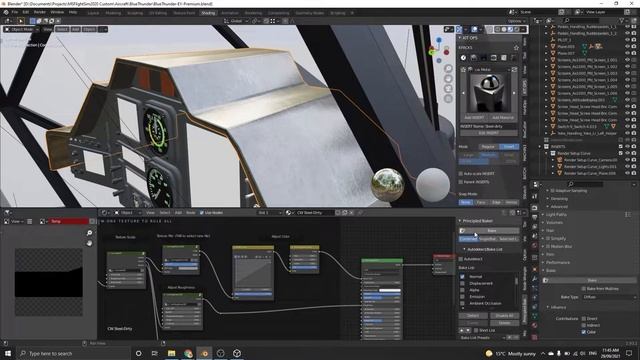
Task: Enable the Simplify checkbox
Action: (549, 238)
